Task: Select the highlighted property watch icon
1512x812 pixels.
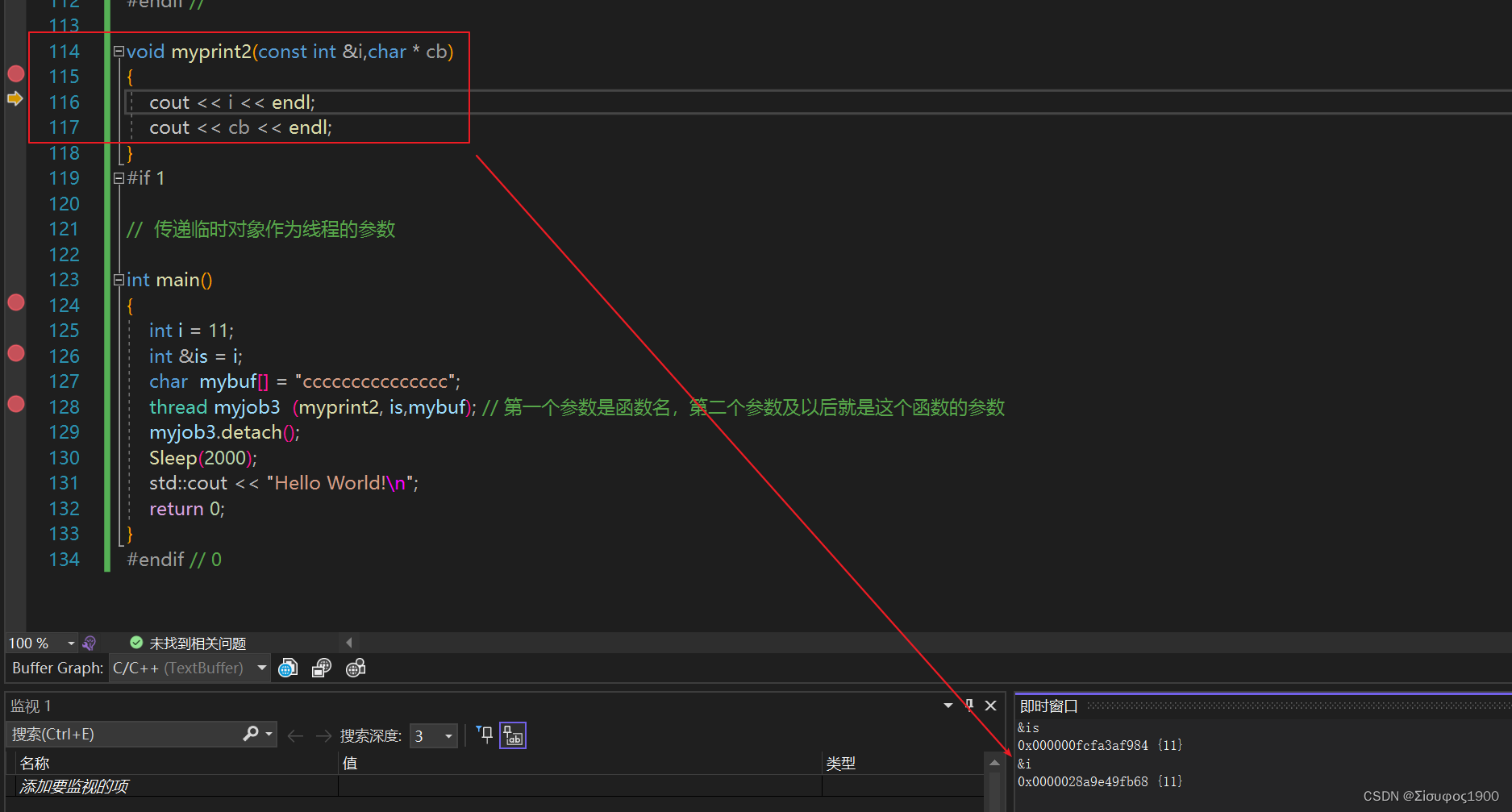Action: (513, 735)
